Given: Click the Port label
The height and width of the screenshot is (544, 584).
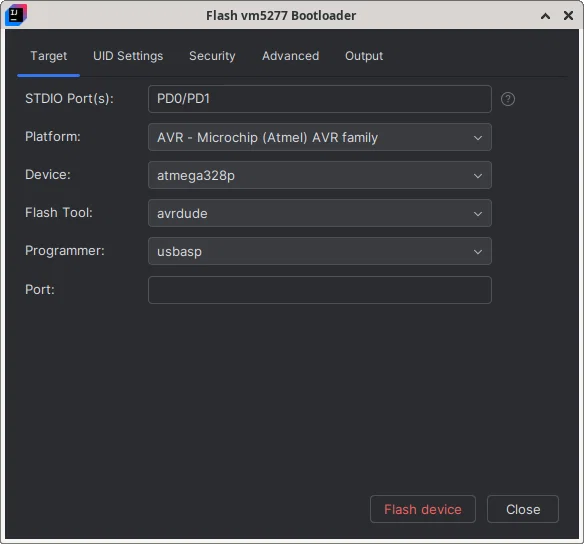Looking at the screenshot, I should pyautogui.click(x=40, y=289).
